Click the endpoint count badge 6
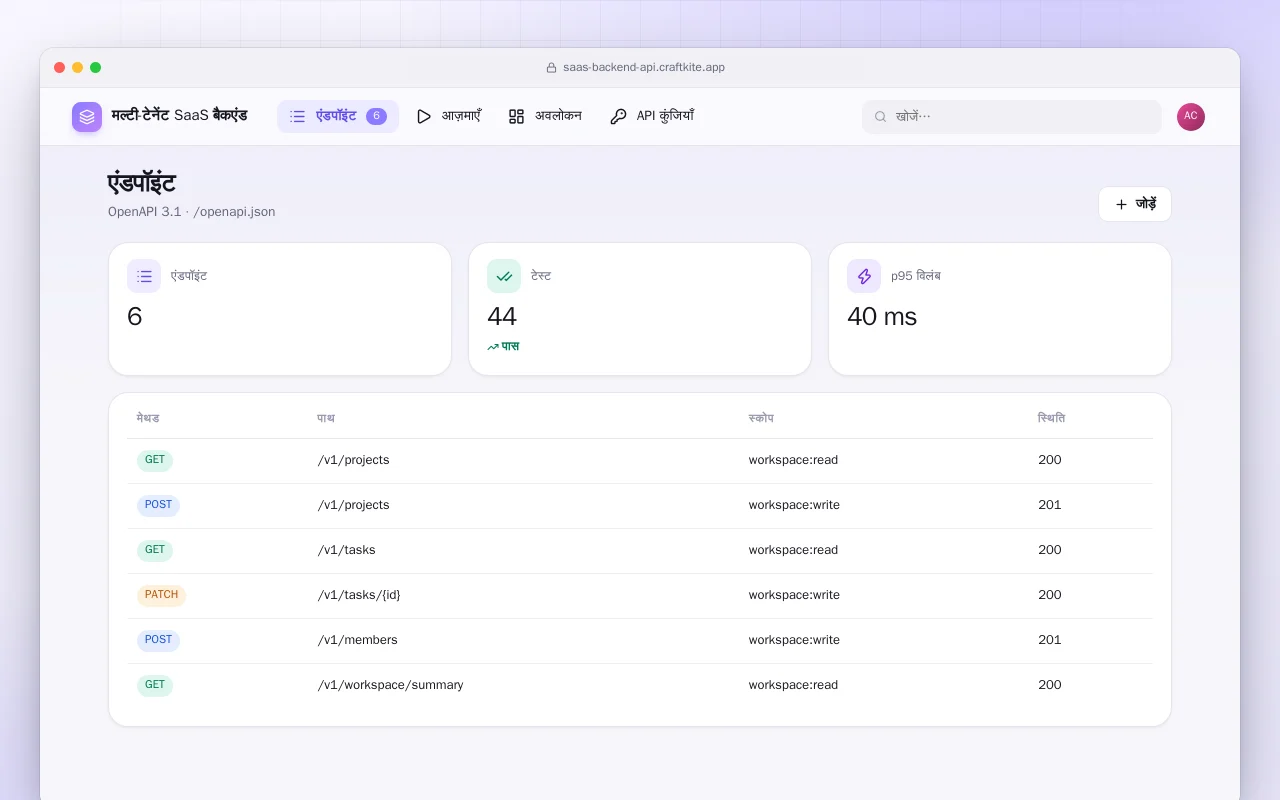 (x=376, y=116)
